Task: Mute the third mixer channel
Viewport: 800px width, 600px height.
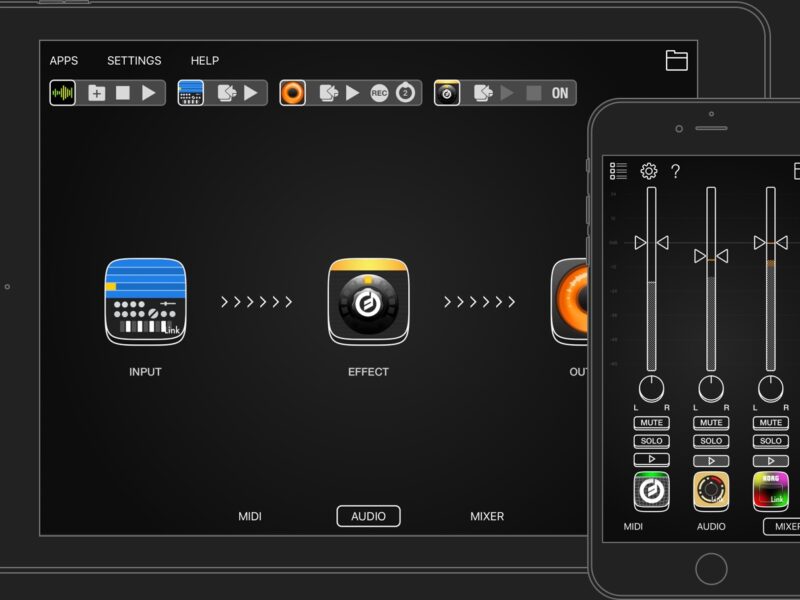Action: pyautogui.click(x=771, y=423)
